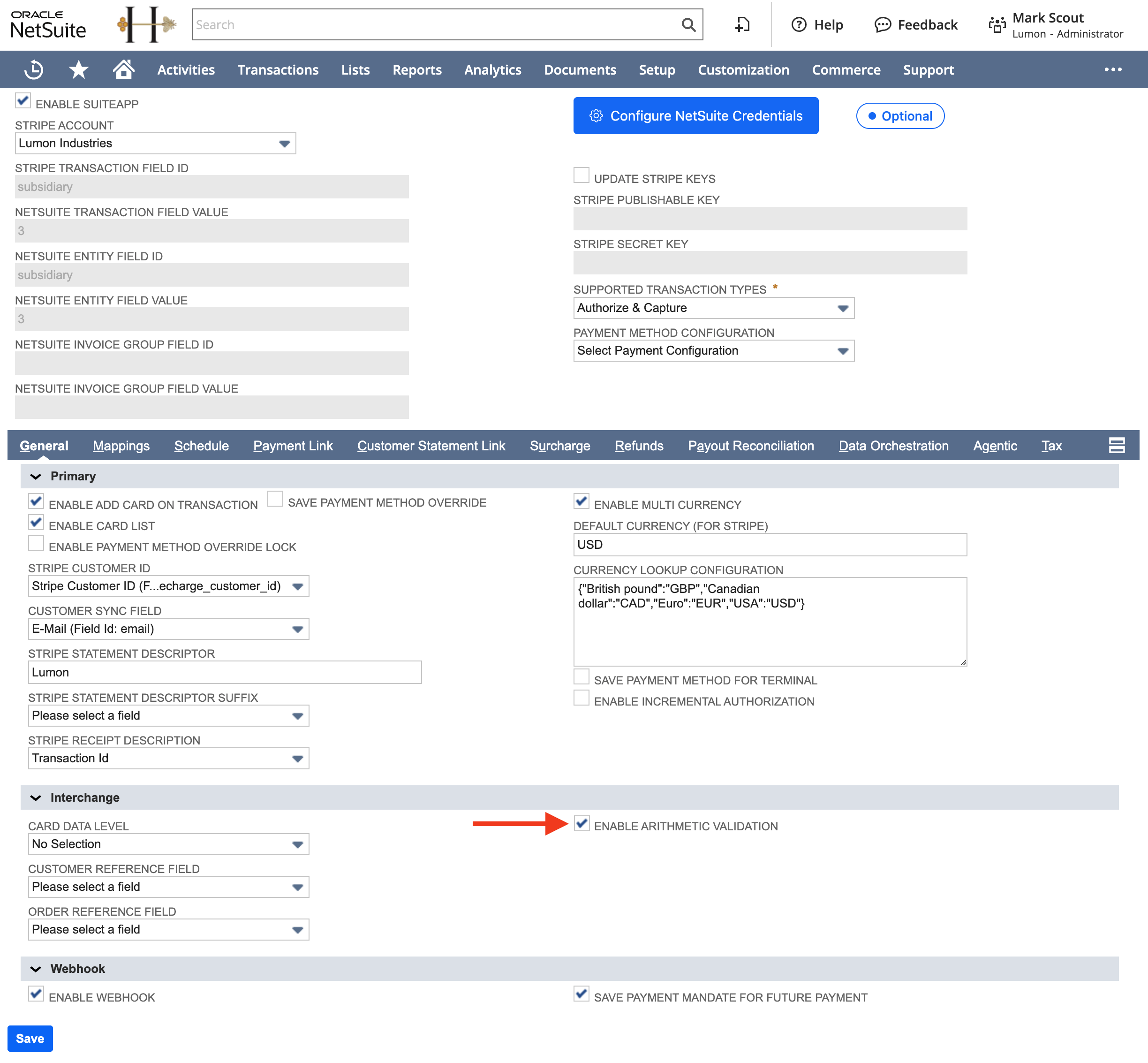
Task: Open the Documents menu
Action: coord(580,69)
